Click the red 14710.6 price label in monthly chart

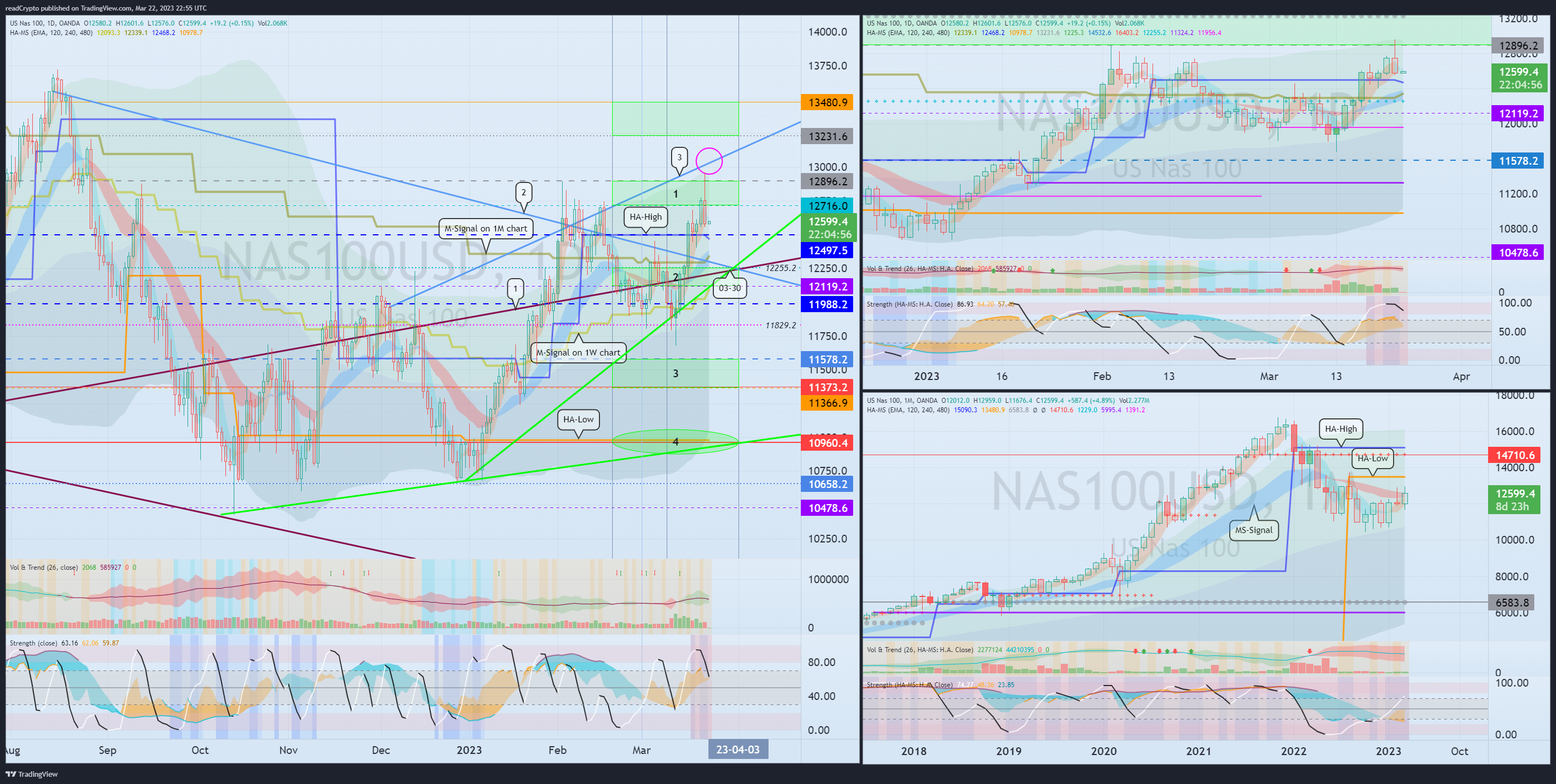coord(1514,455)
